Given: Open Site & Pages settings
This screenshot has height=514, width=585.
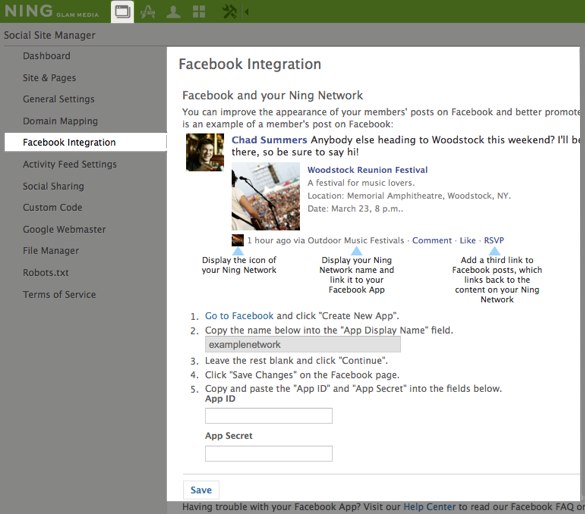Looking at the screenshot, I should pos(49,78).
